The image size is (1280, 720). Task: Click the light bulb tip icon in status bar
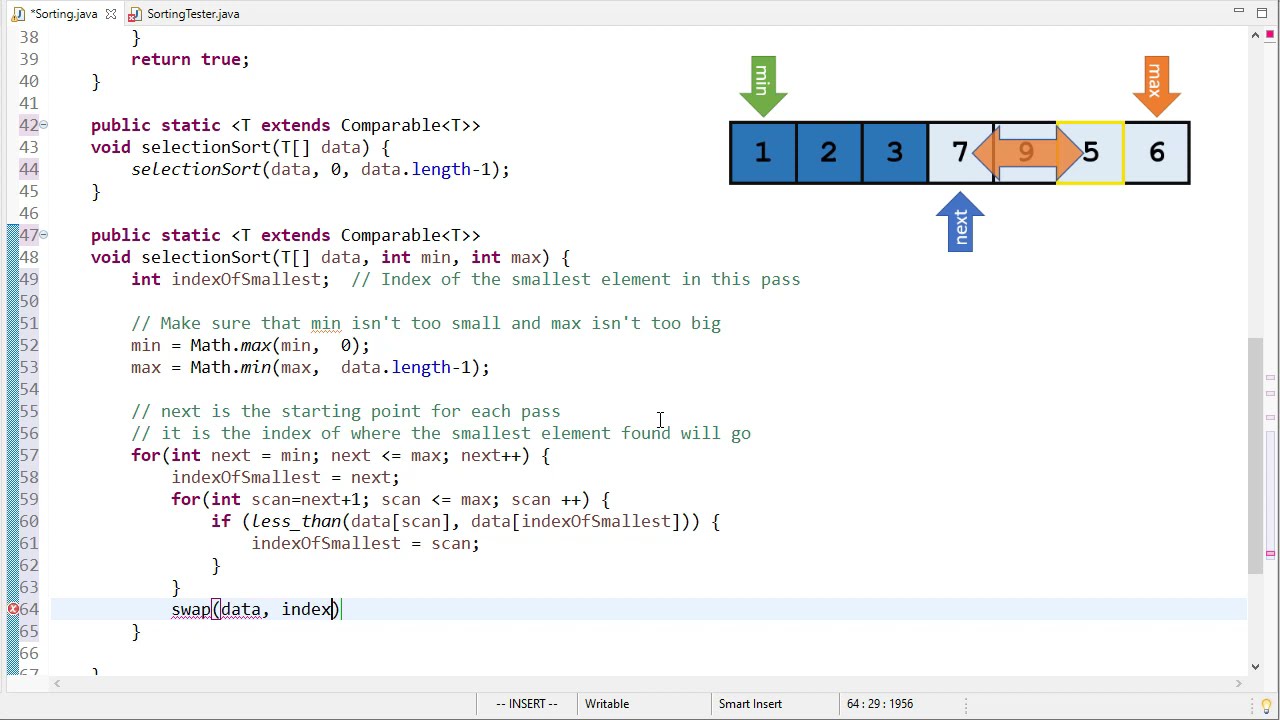pos(1266,705)
